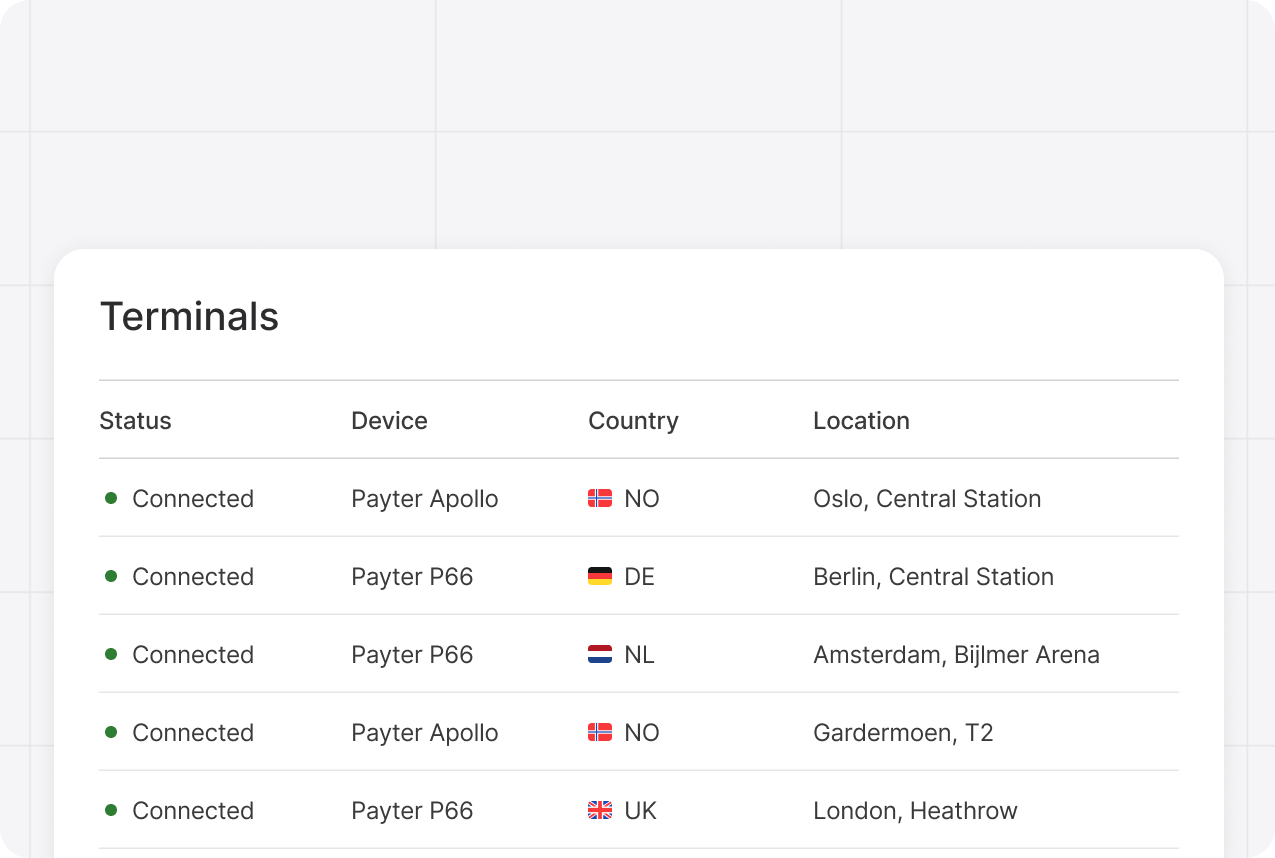This screenshot has width=1275, height=858.
Task: Click green status dot in Oslo row
Action: 111,498
